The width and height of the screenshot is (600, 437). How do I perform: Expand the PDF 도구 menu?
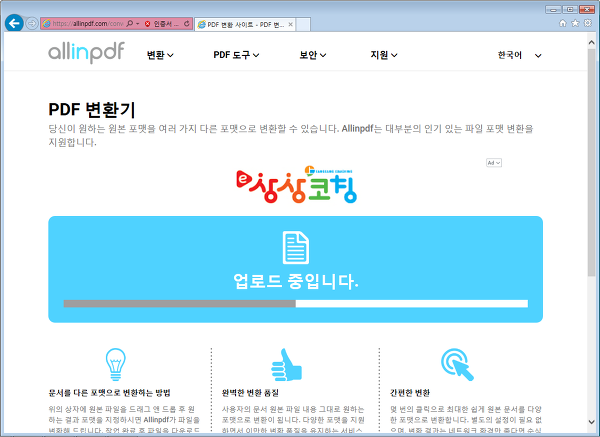[236, 55]
